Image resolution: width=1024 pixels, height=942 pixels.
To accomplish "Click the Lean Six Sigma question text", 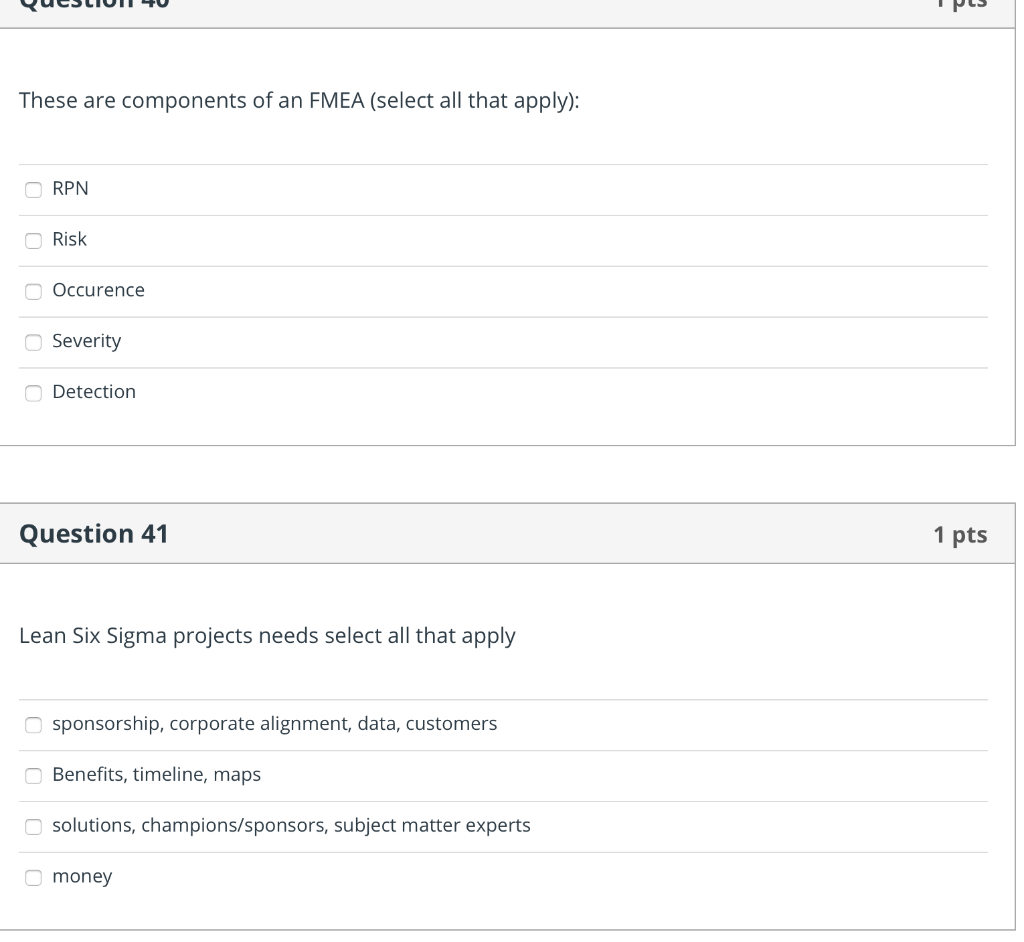I will tap(267, 636).
